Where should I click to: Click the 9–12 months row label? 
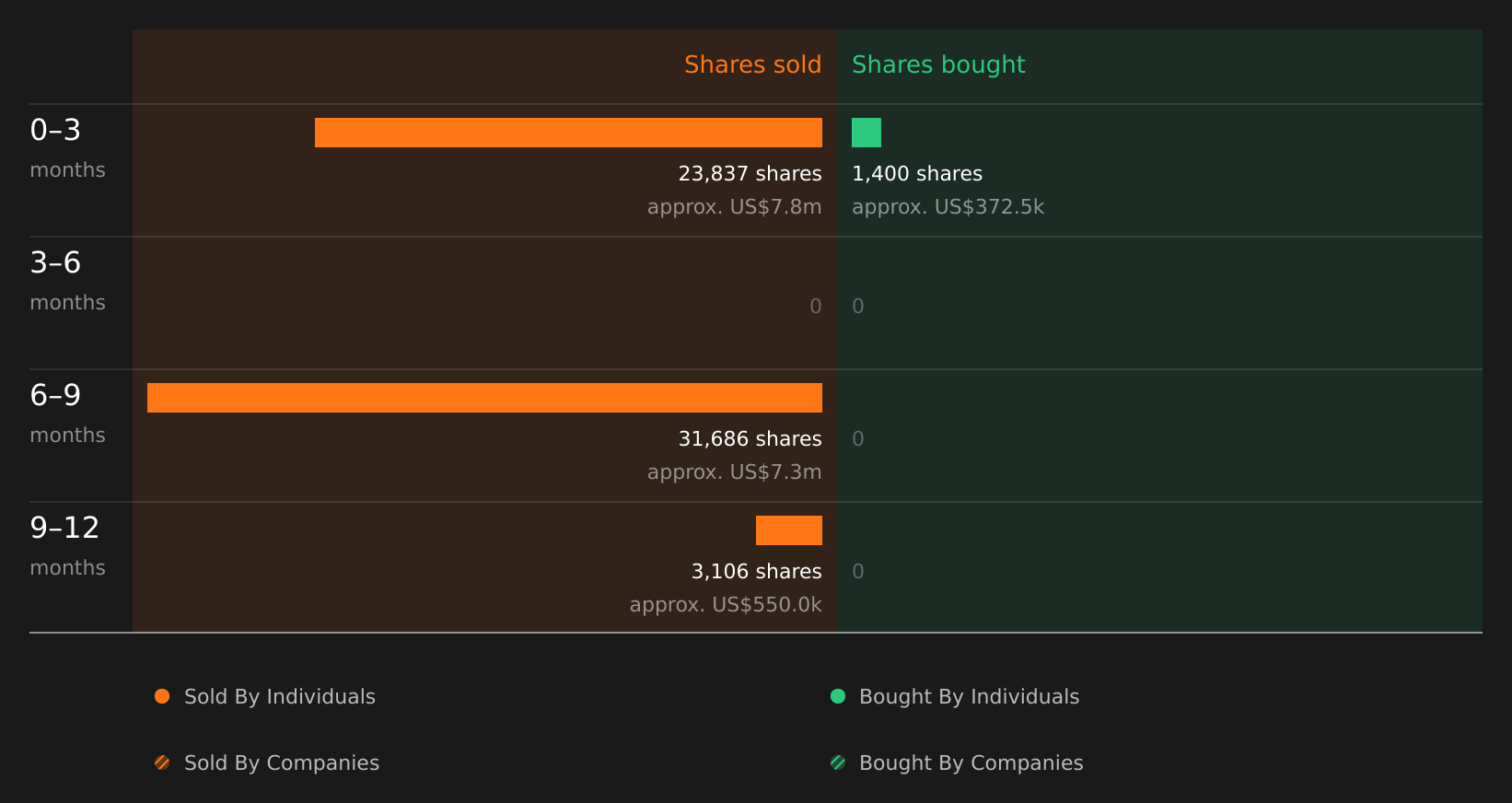67,545
